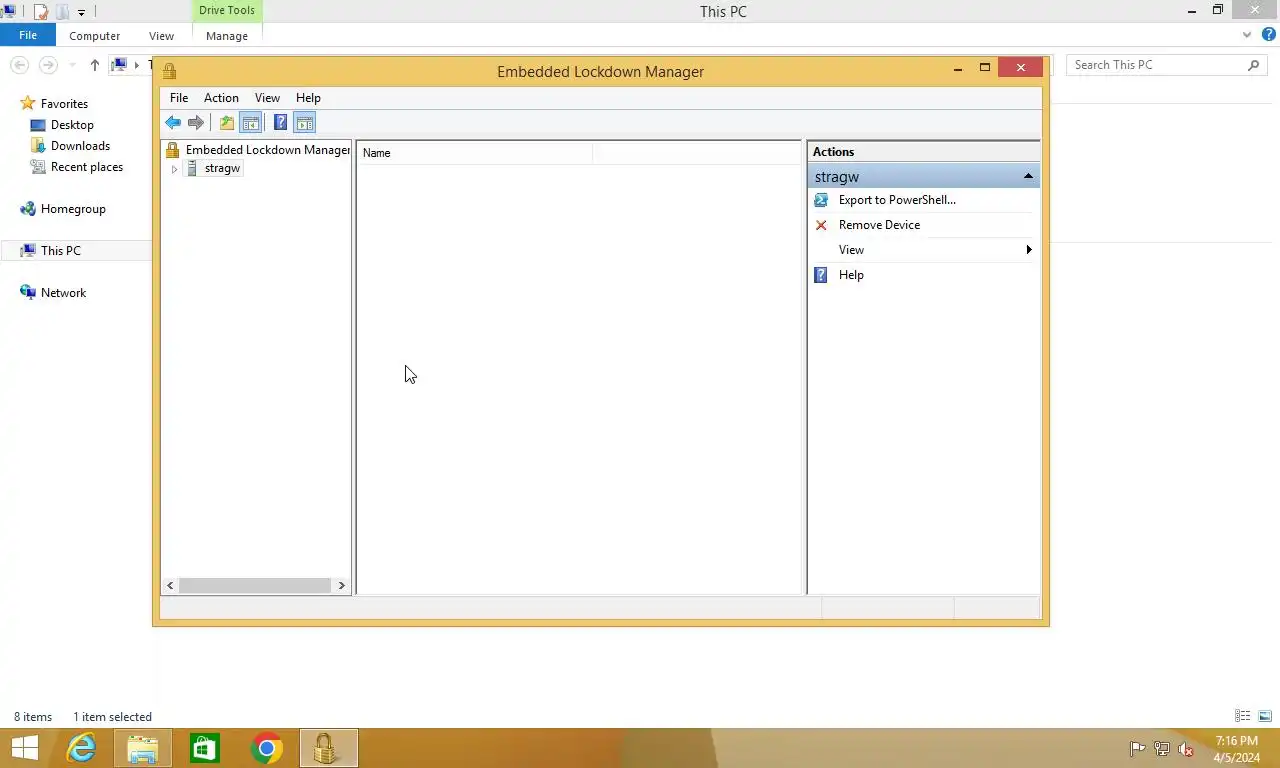
Task: Click Properties icon in Quick Access Toolbar
Action: (x=41, y=12)
